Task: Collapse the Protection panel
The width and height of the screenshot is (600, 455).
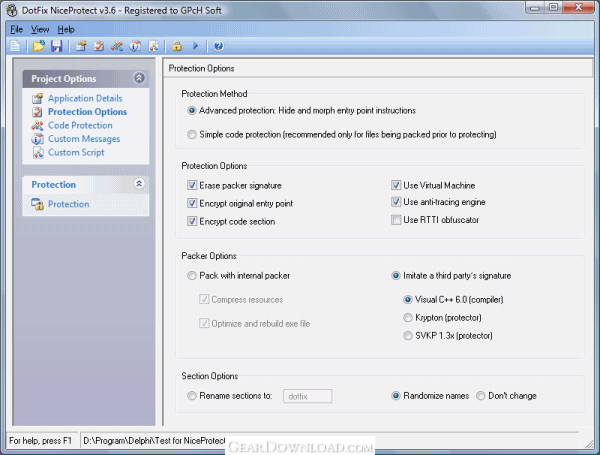Action: click(139, 184)
